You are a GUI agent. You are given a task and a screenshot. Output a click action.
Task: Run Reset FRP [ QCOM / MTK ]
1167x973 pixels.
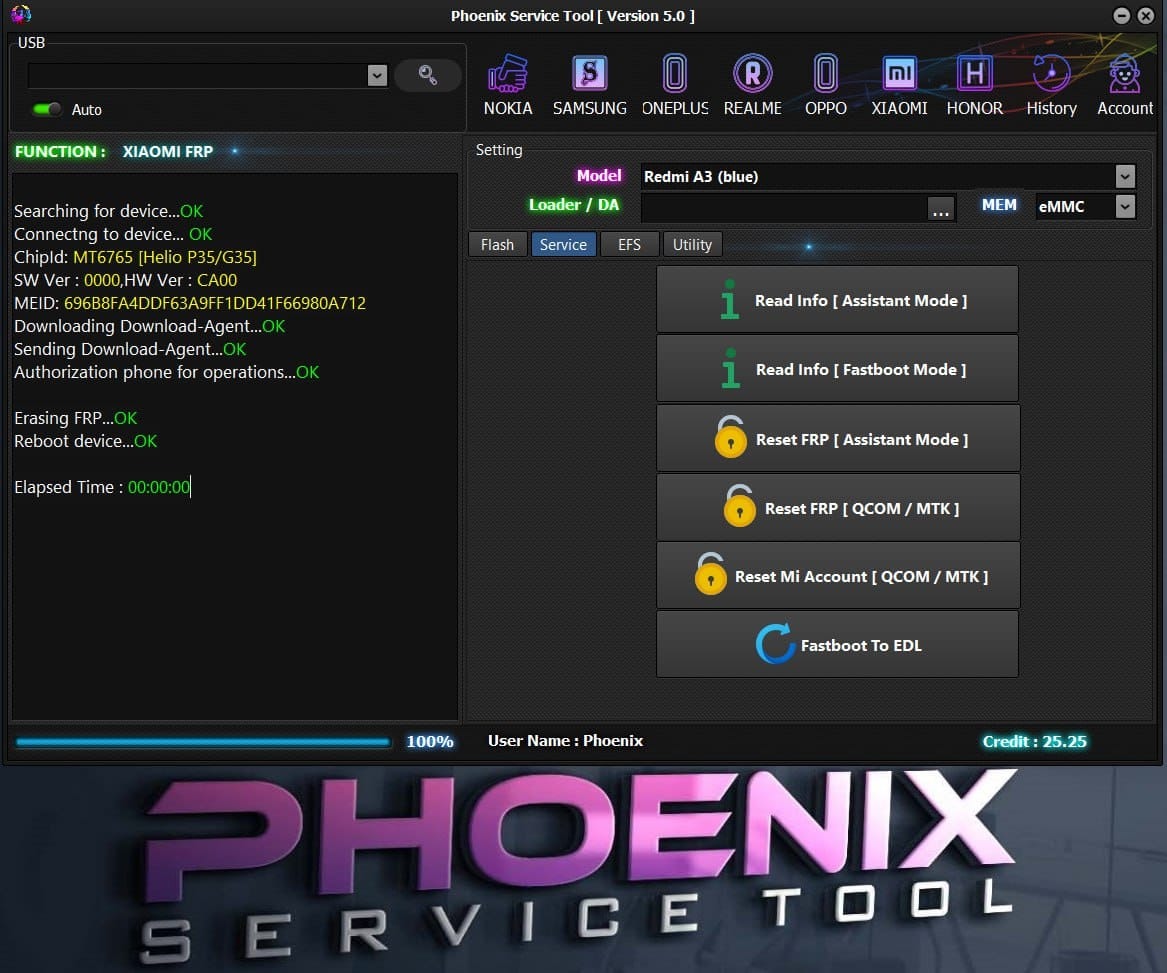pos(837,507)
